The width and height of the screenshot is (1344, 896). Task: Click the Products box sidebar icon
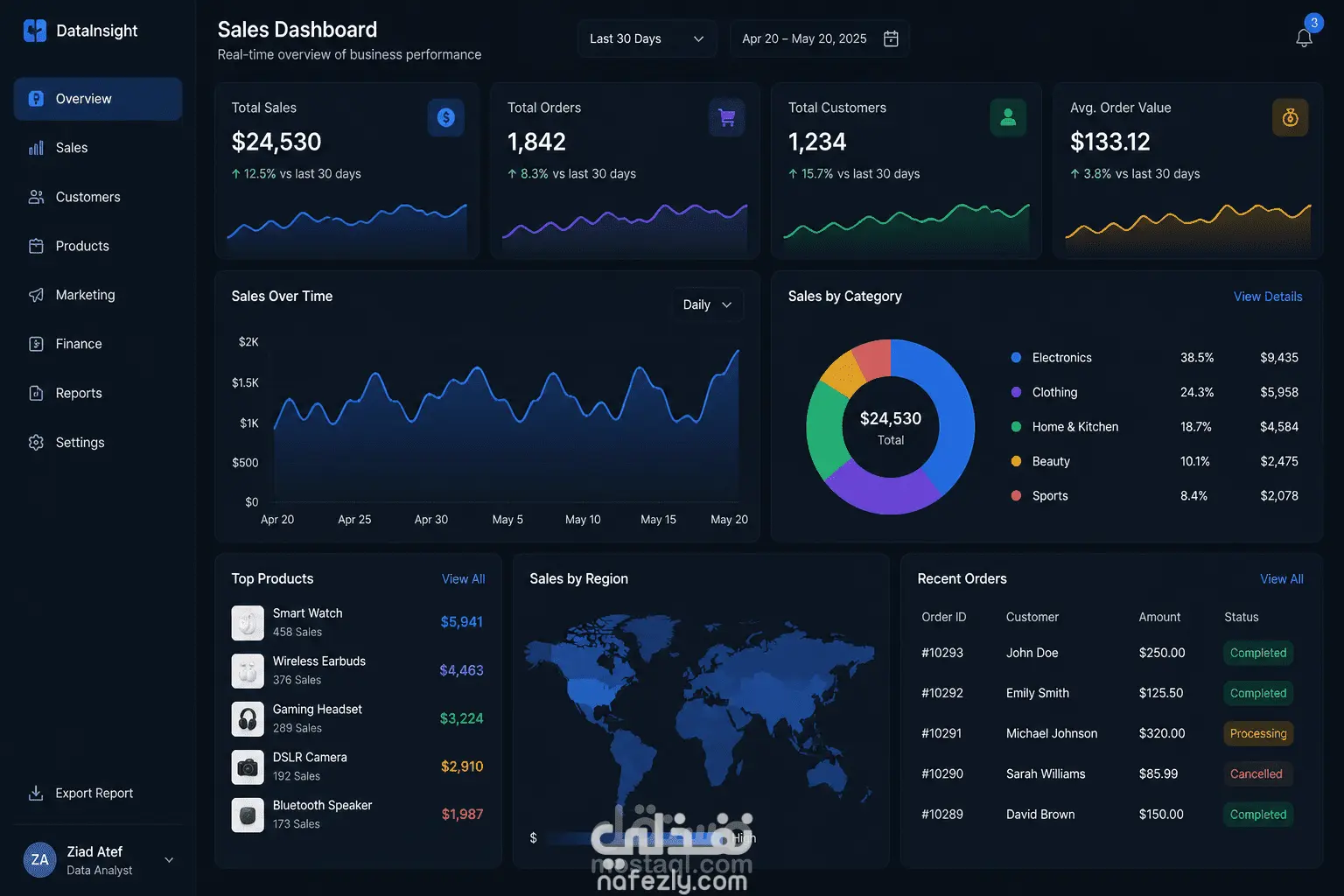pos(36,246)
